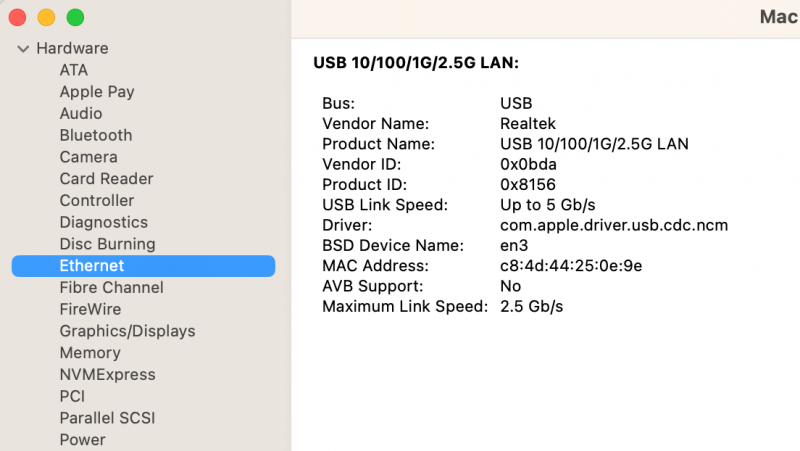This screenshot has height=451, width=800.
Task: Open the NVMExpress entry
Action: pos(107,375)
